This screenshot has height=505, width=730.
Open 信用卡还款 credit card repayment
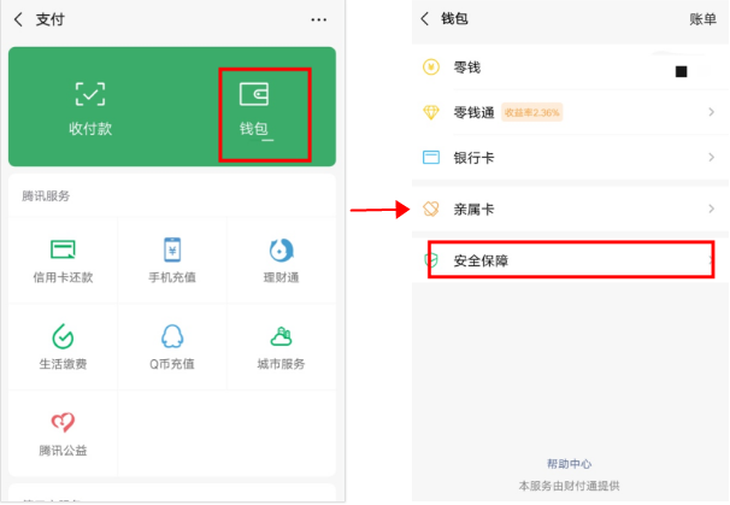tap(63, 260)
